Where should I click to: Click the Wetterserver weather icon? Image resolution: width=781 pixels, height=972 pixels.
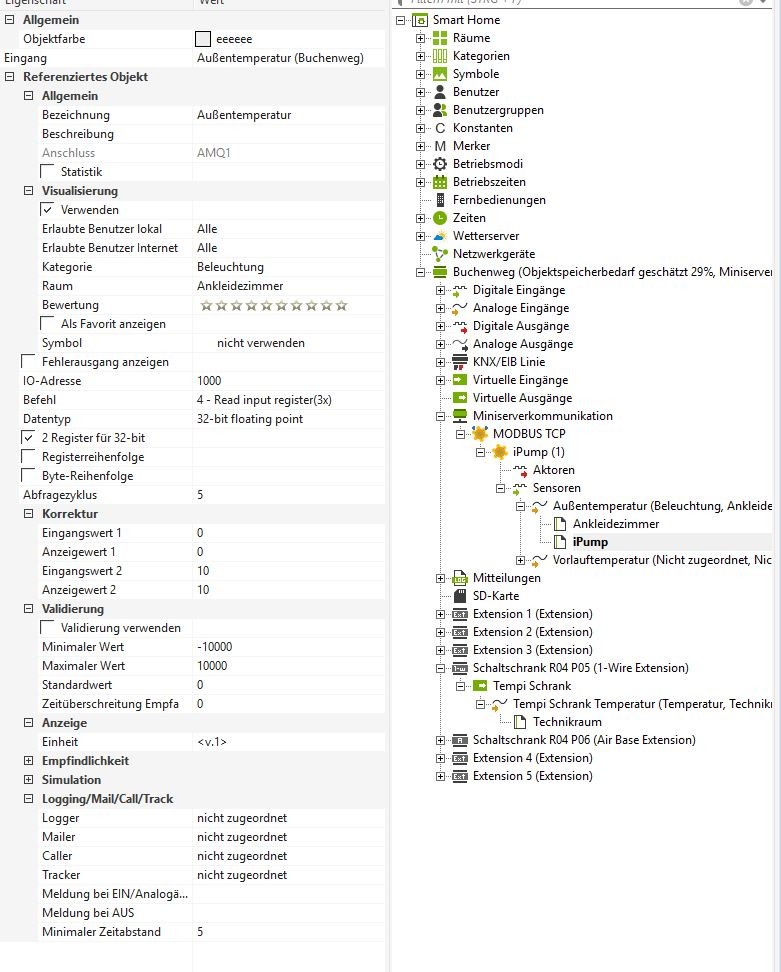pos(439,236)
